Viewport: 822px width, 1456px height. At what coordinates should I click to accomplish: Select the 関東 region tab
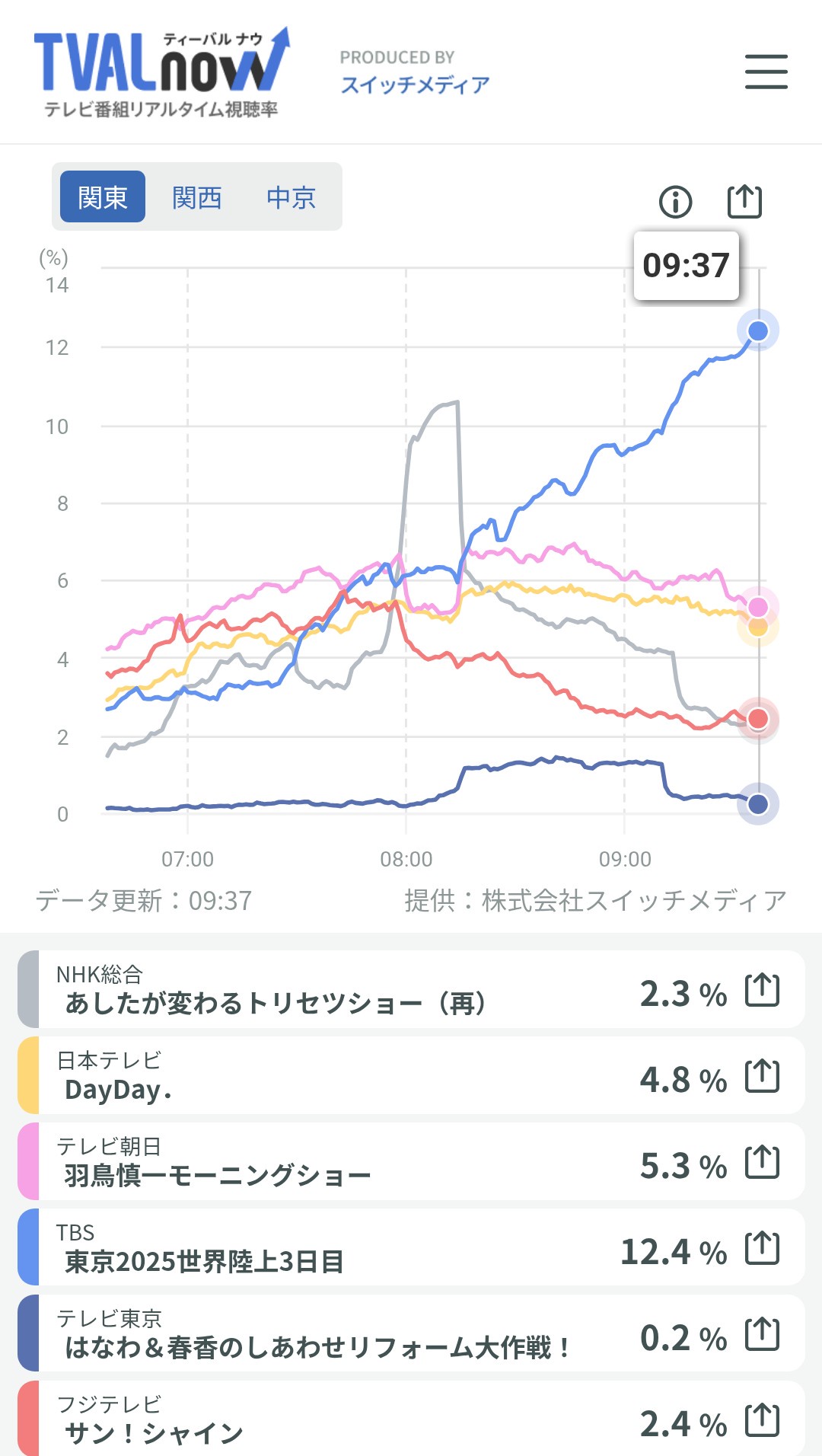click(x=103, y=197)
